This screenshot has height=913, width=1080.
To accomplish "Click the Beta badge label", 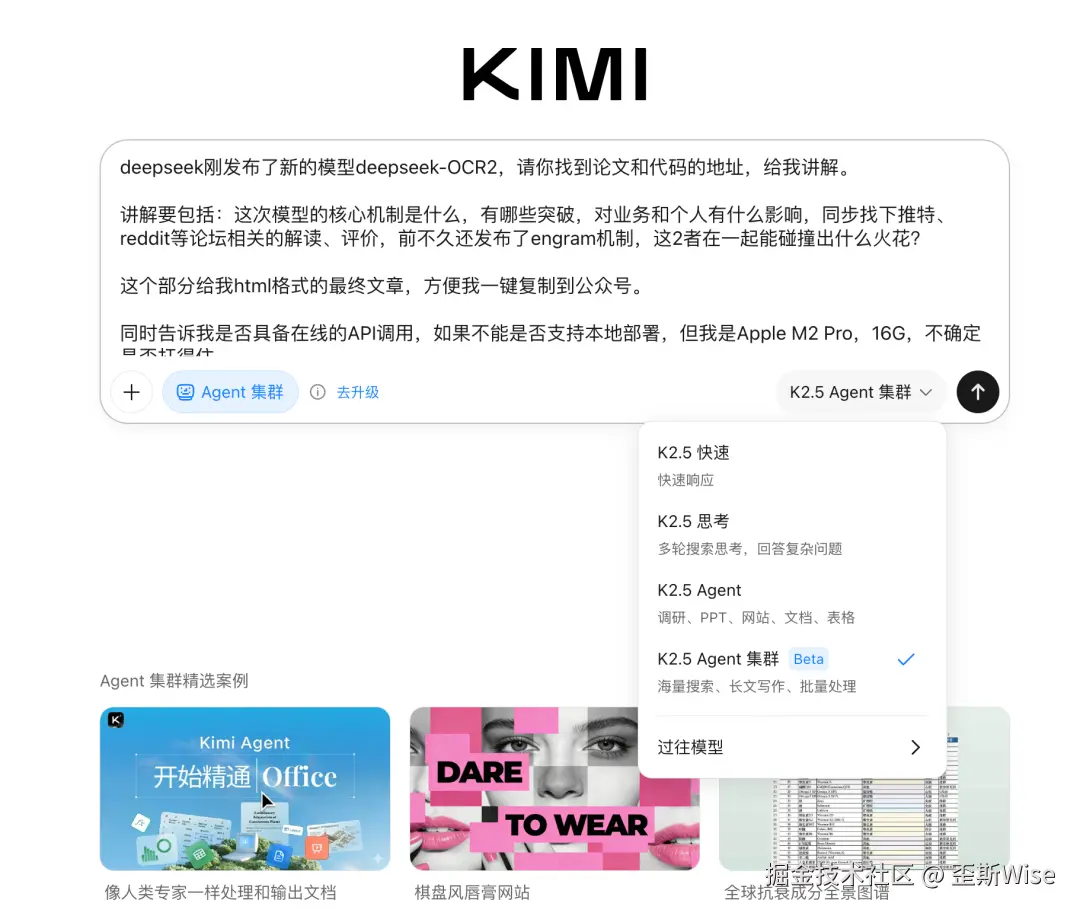I will [x=808, y=659].
